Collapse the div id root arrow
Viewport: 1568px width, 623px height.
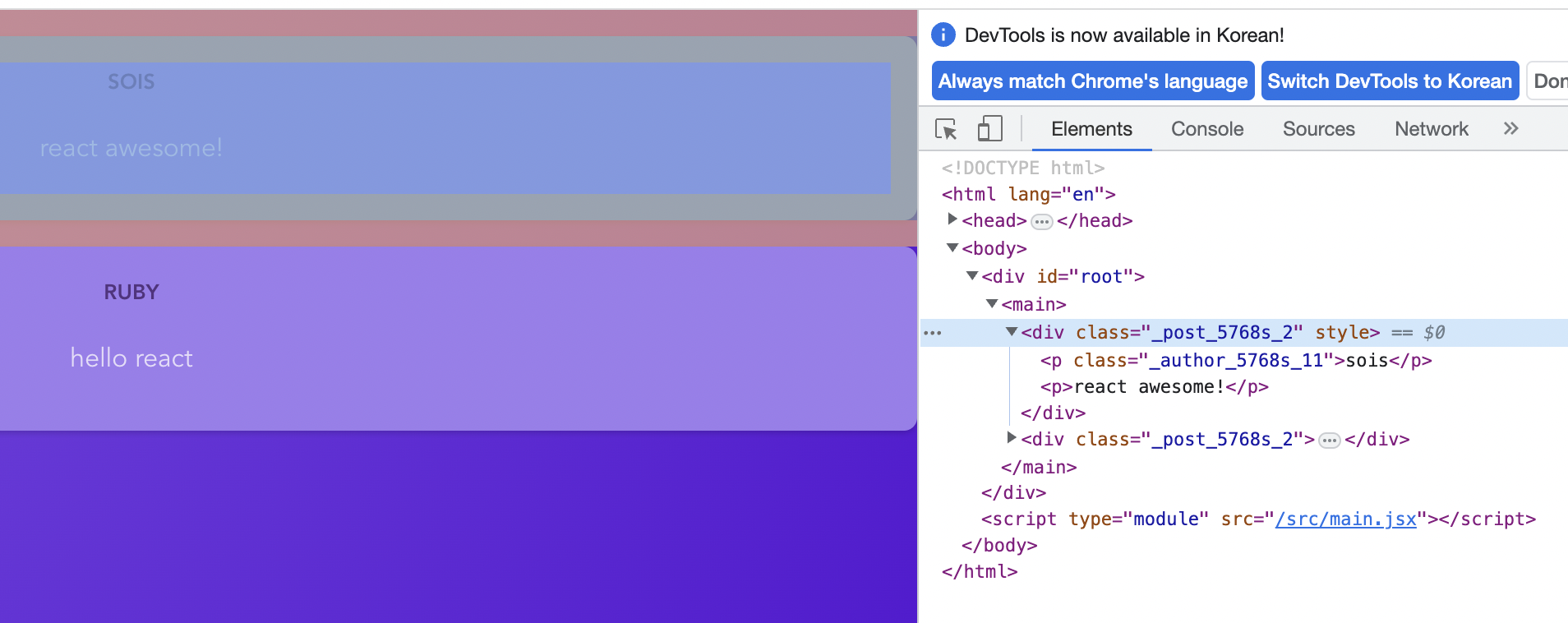pyautogui.click(x=971, y=275)
